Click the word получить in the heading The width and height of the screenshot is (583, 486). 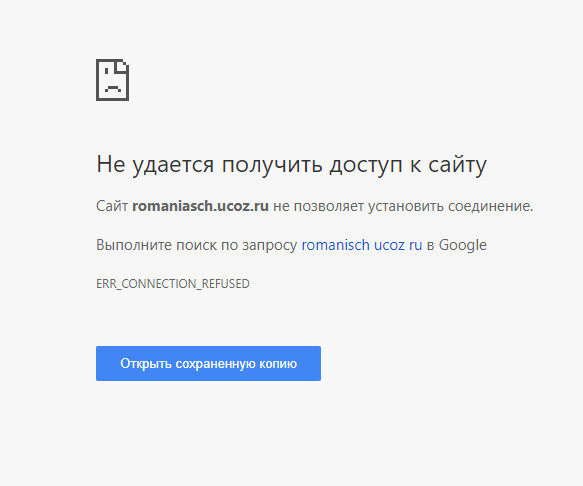pos(272,164)
